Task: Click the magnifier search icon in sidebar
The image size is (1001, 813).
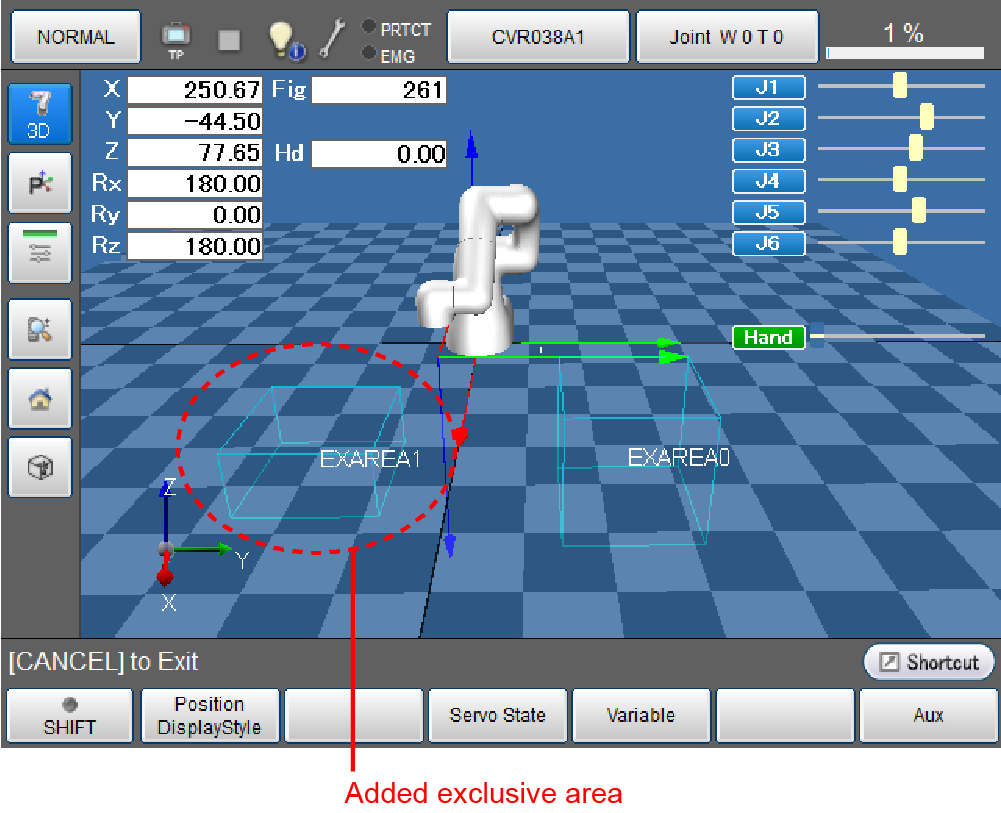Action: 39,329
